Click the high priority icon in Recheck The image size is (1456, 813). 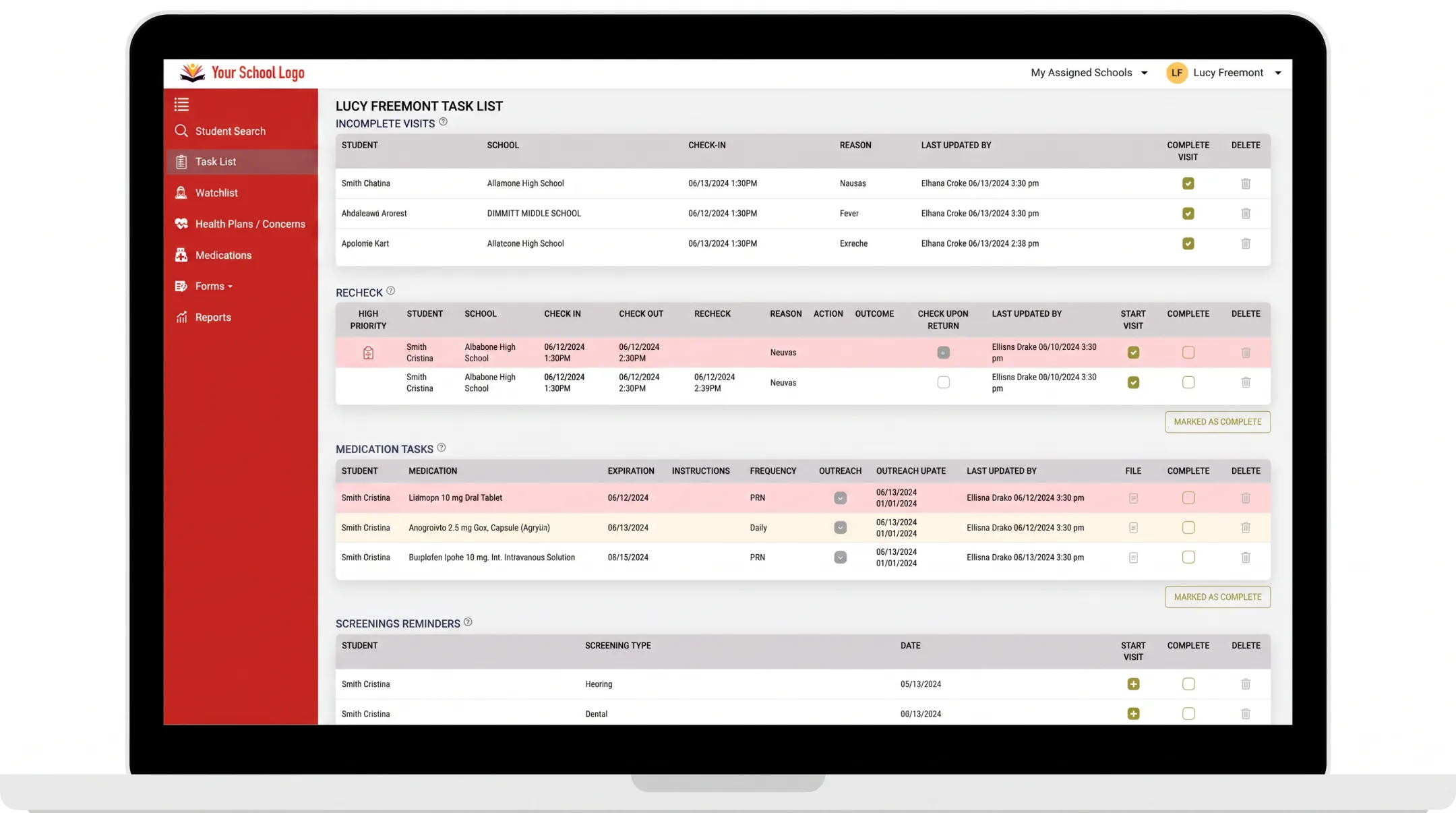tap(368, 353)
